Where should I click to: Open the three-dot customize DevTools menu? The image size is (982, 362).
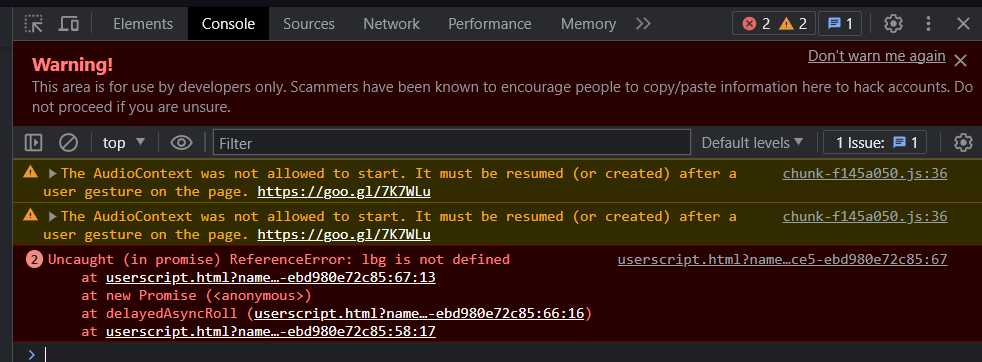tap(928, 24)
